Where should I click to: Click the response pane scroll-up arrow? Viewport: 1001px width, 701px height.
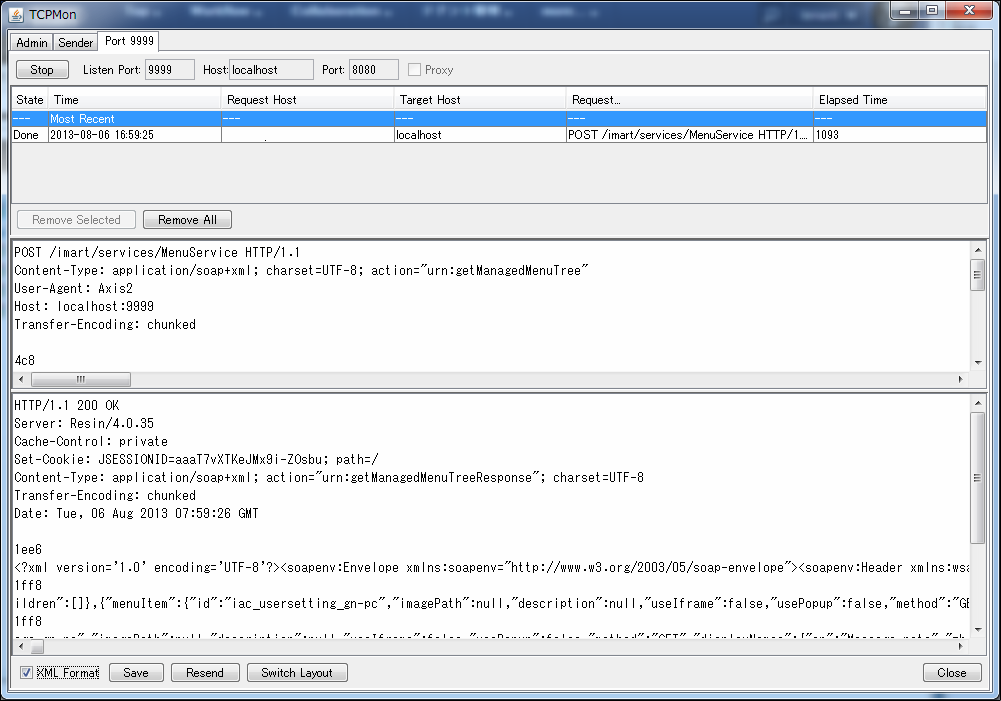pos(977,403)
